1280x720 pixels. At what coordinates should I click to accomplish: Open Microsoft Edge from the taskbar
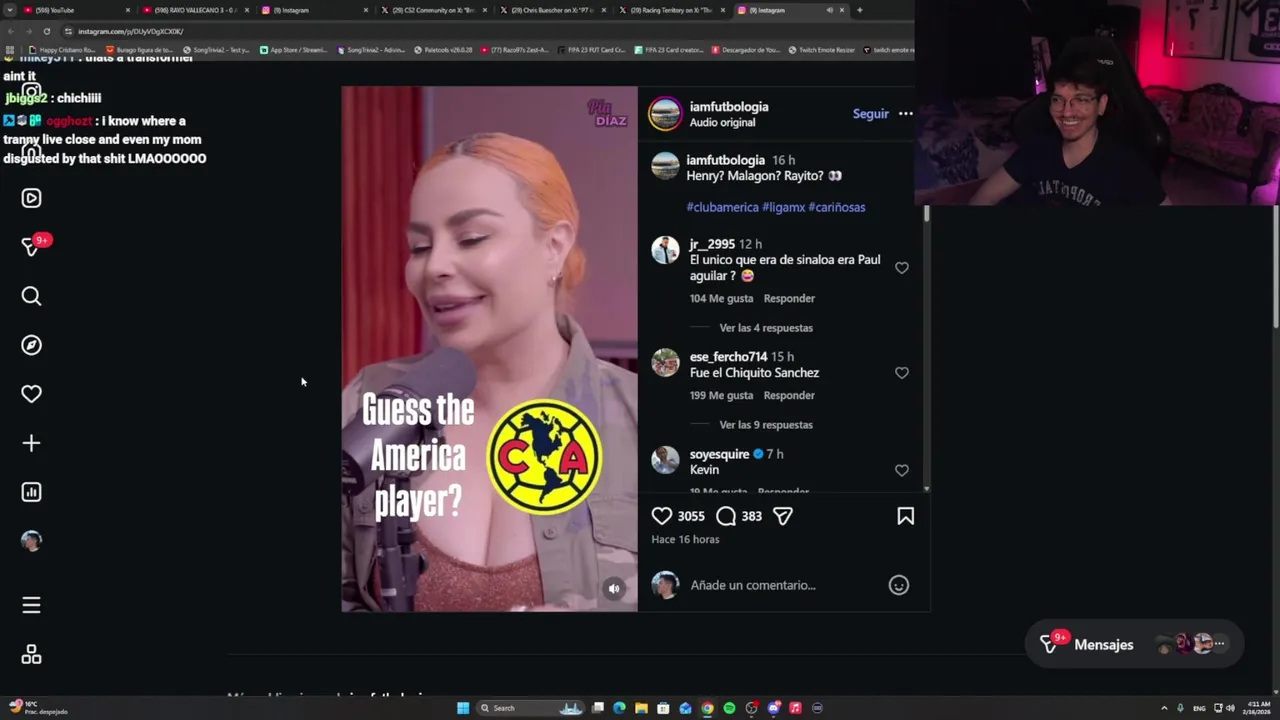coord(619,708)
